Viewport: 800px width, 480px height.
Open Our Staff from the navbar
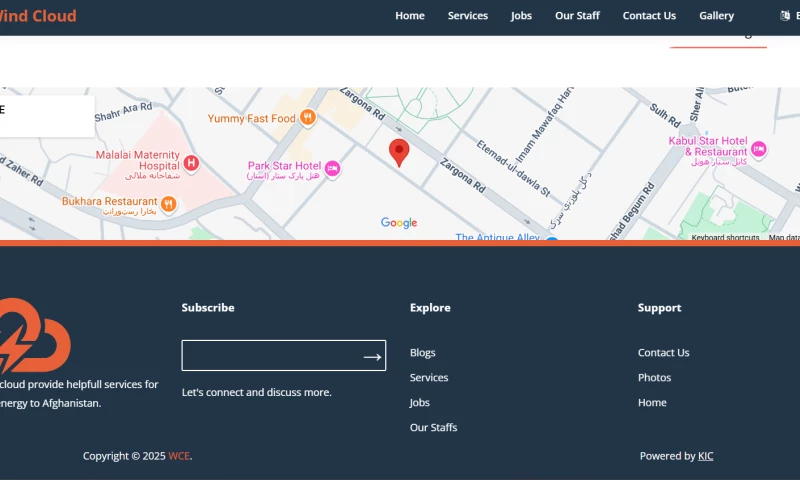click(x=577, y=16)
